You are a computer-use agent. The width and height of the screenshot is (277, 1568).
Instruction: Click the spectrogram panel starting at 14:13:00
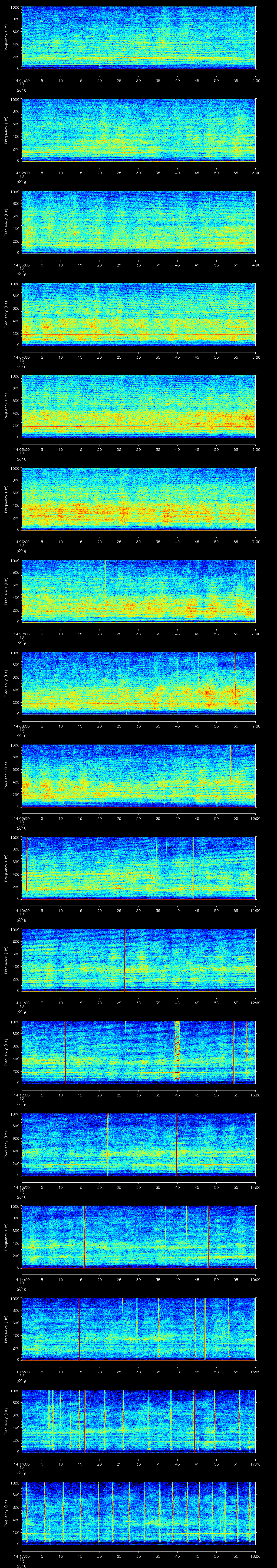pos(138,1144)
